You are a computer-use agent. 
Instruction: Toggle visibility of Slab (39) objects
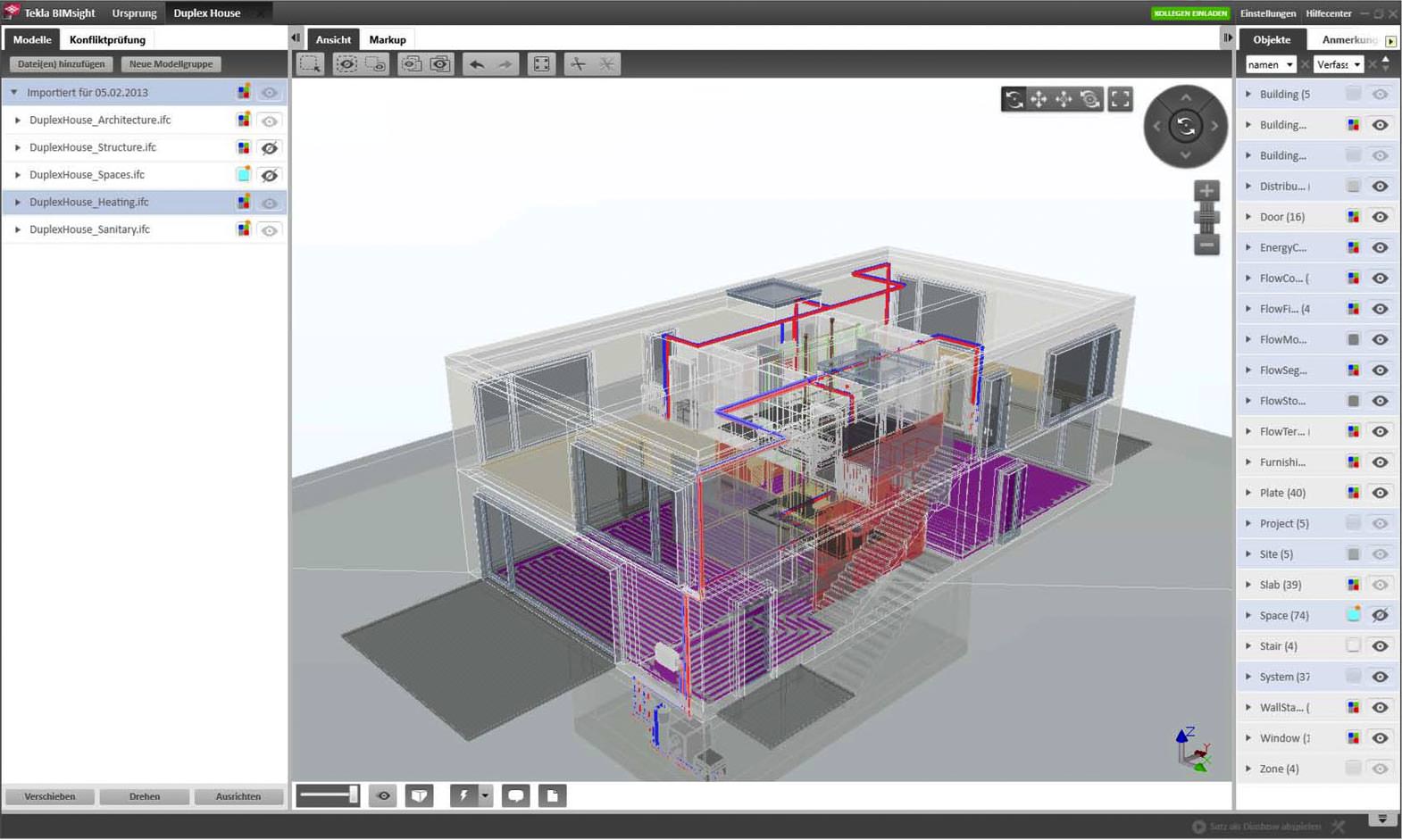(1380, 585)
